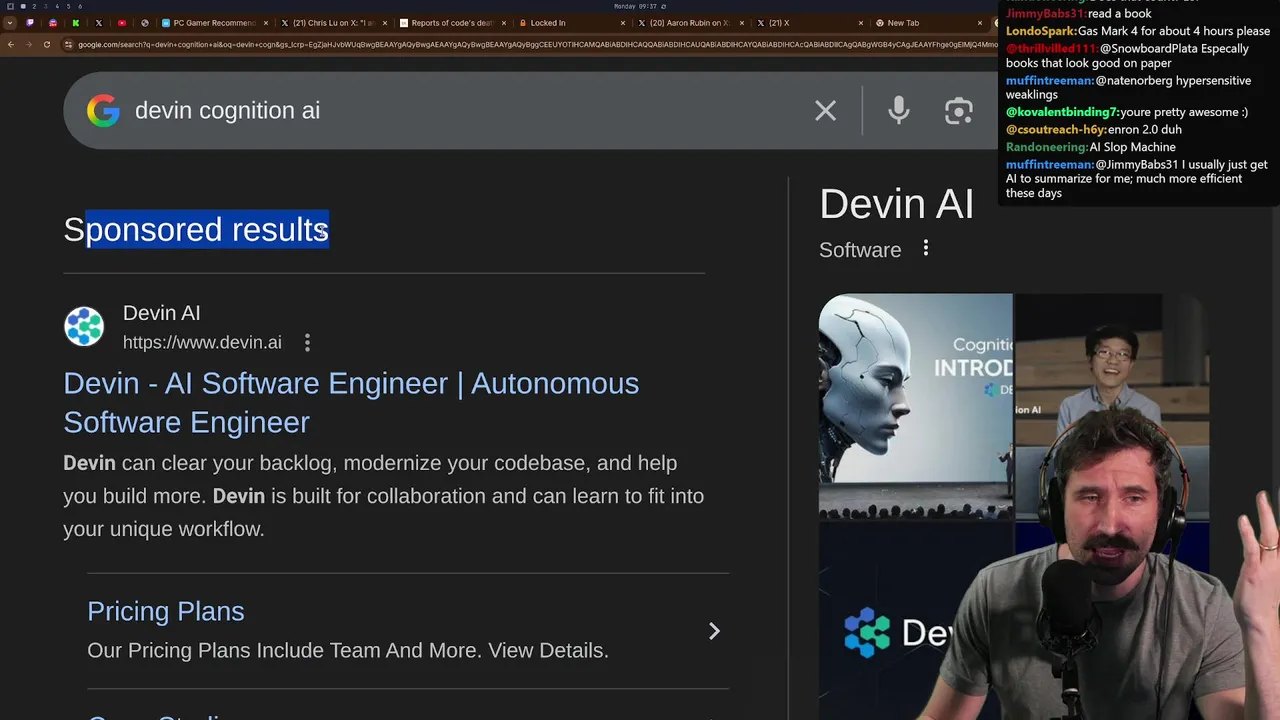This screenshot has width=1280, height=720.
Task: Close the Locked In tab
Action: coord(624,23)
